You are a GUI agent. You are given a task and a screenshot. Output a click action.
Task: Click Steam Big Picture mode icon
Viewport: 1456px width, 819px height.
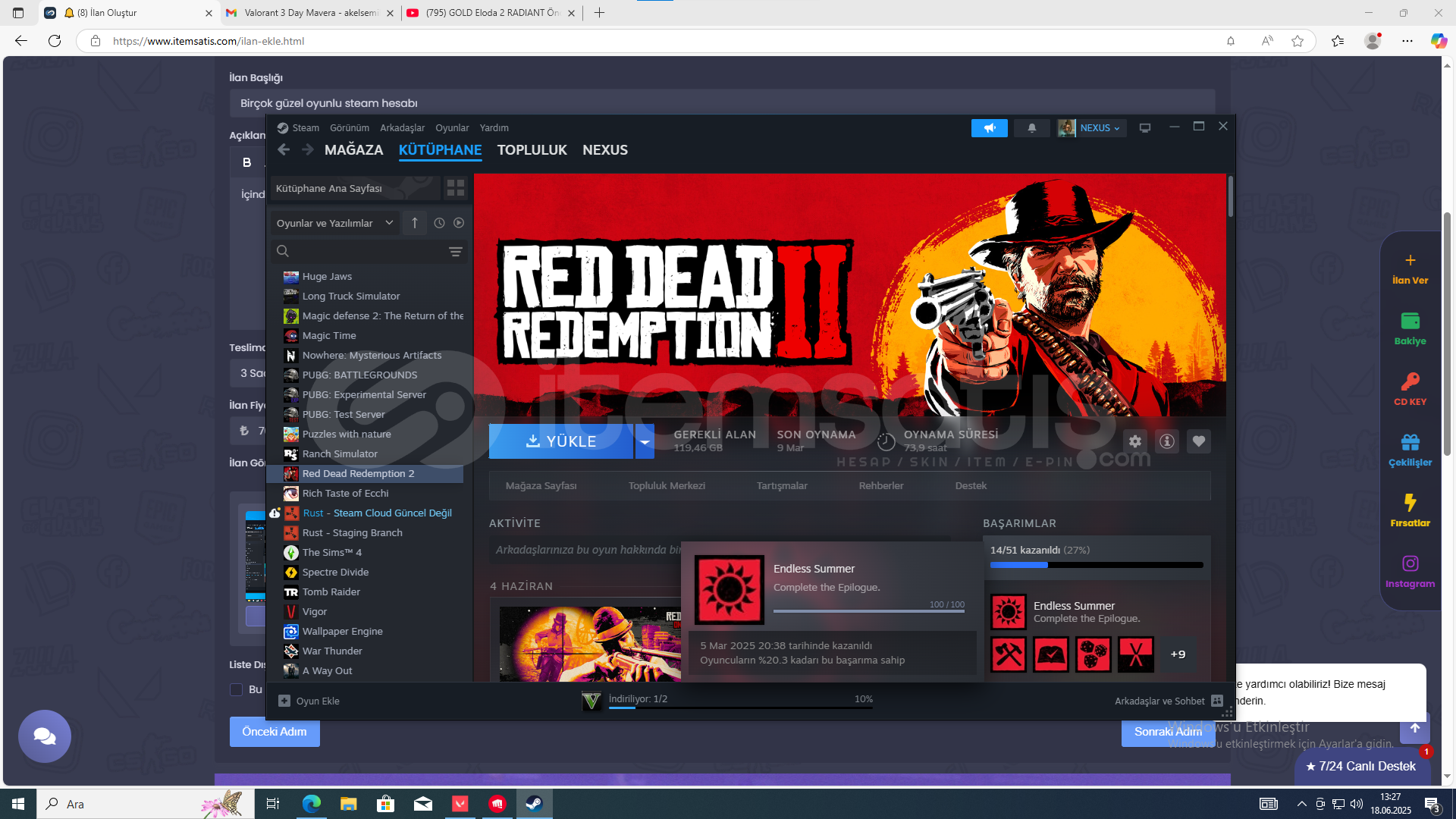coord(1145,128)
